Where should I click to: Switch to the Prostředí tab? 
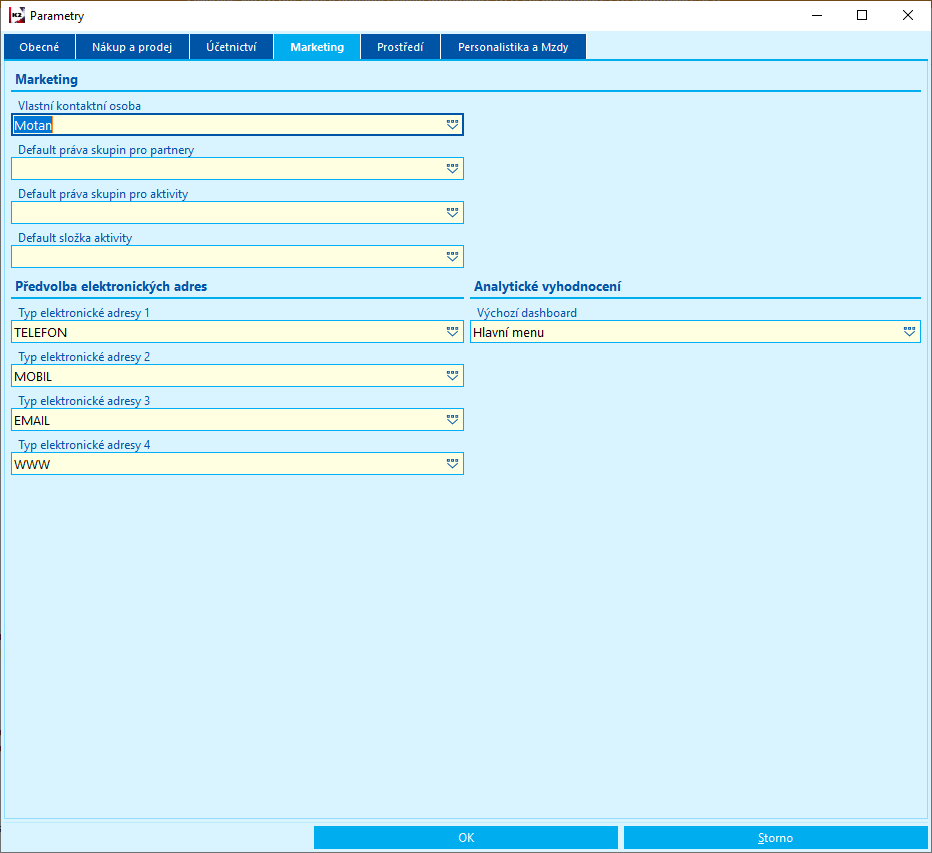tap(400, 47)
